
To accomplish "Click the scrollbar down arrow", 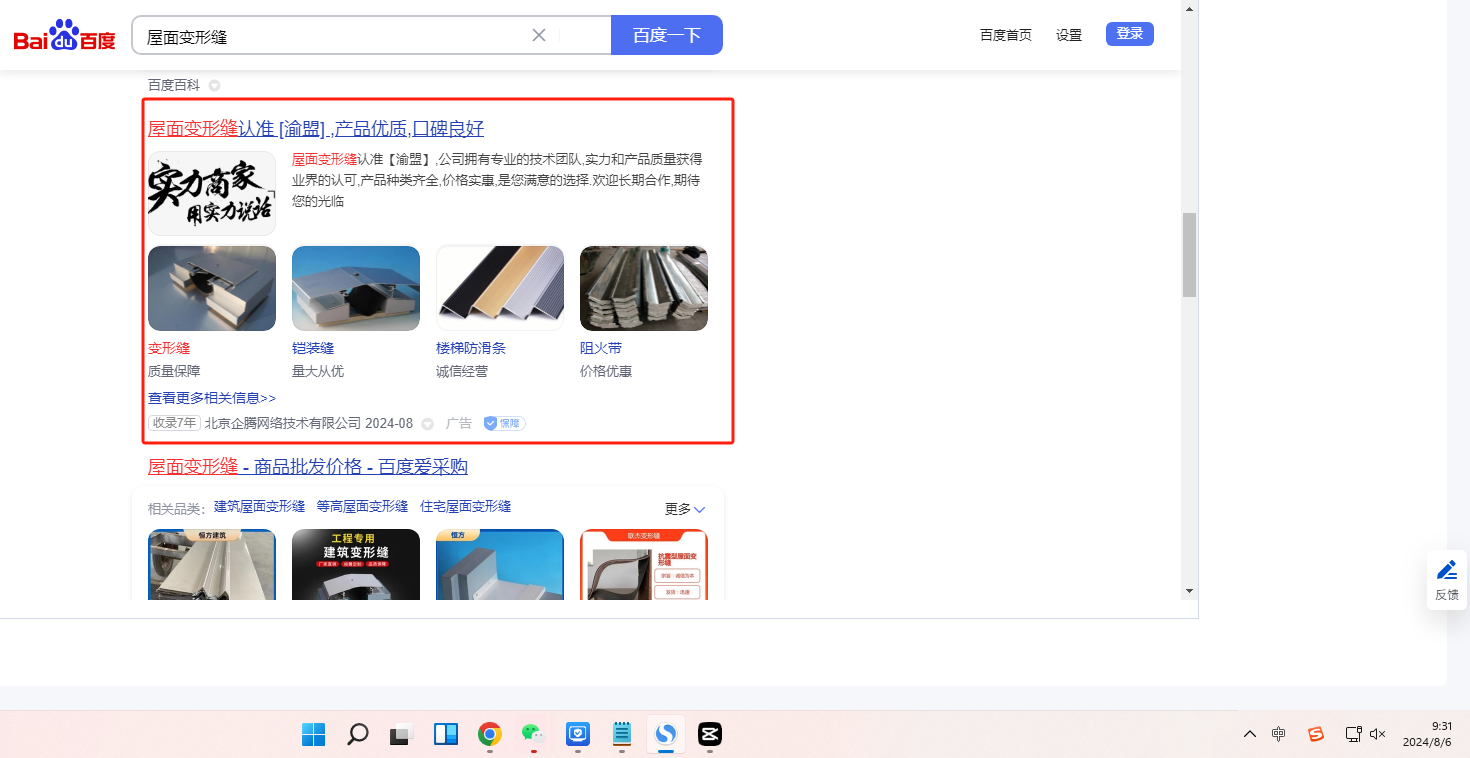I will click(1189, 591).
